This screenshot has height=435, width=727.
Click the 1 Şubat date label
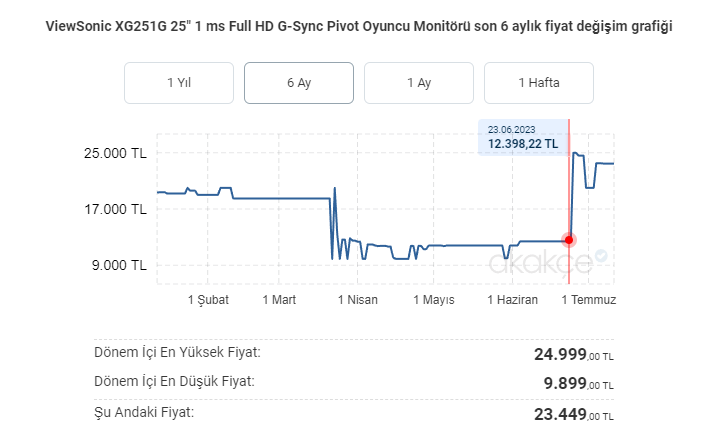tap(208, 300)
